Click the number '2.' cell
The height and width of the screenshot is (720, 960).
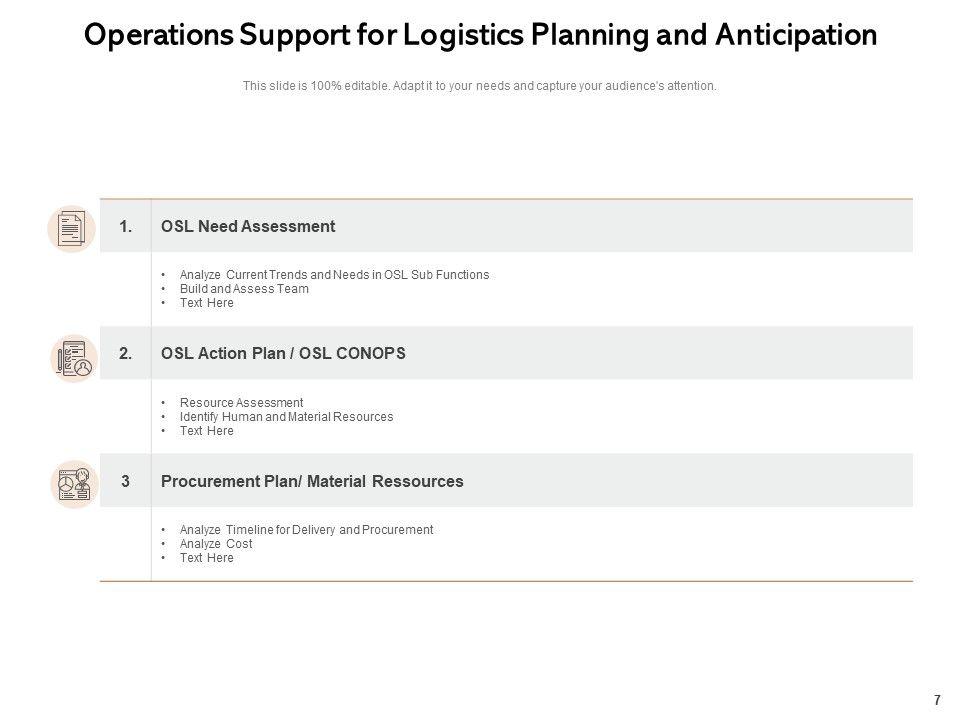[x=126, y=353]
